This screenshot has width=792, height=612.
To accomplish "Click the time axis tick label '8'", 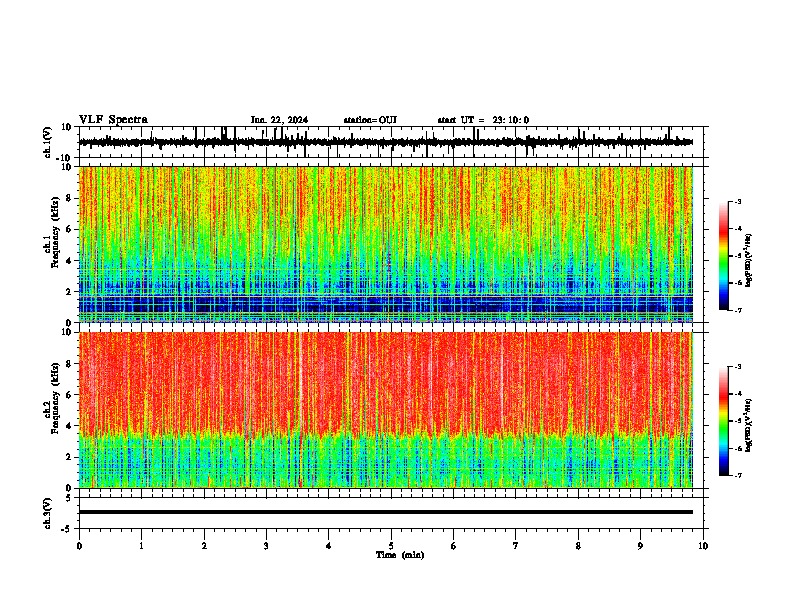I will [578, 546].
